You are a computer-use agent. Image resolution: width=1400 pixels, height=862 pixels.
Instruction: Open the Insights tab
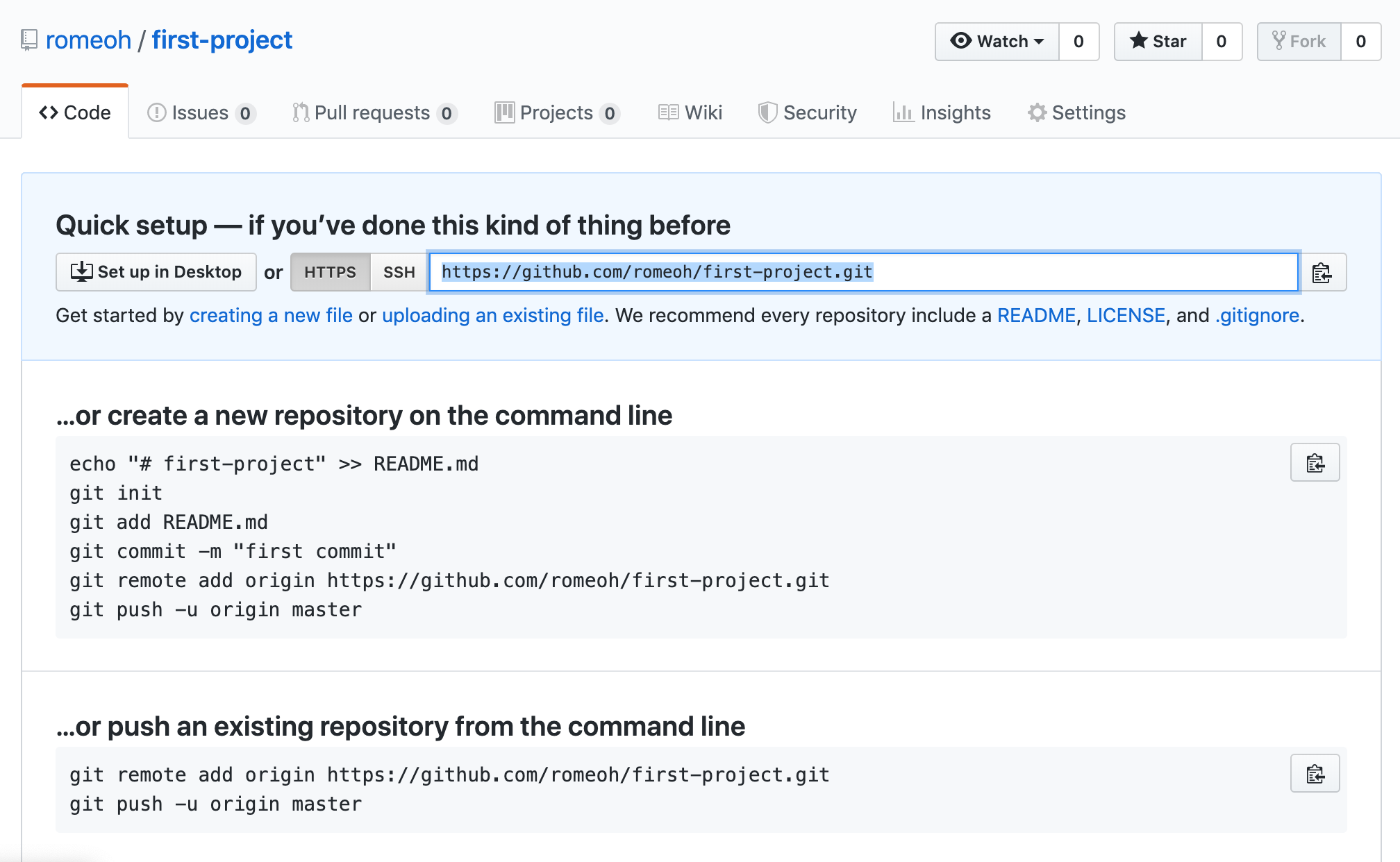(942, 112)
